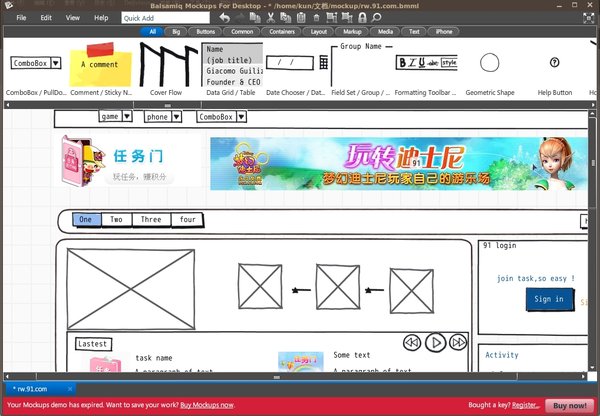Expand the 'game' combo box on canvas
This screenshot has height=416, width=600.
coord(116,117)
